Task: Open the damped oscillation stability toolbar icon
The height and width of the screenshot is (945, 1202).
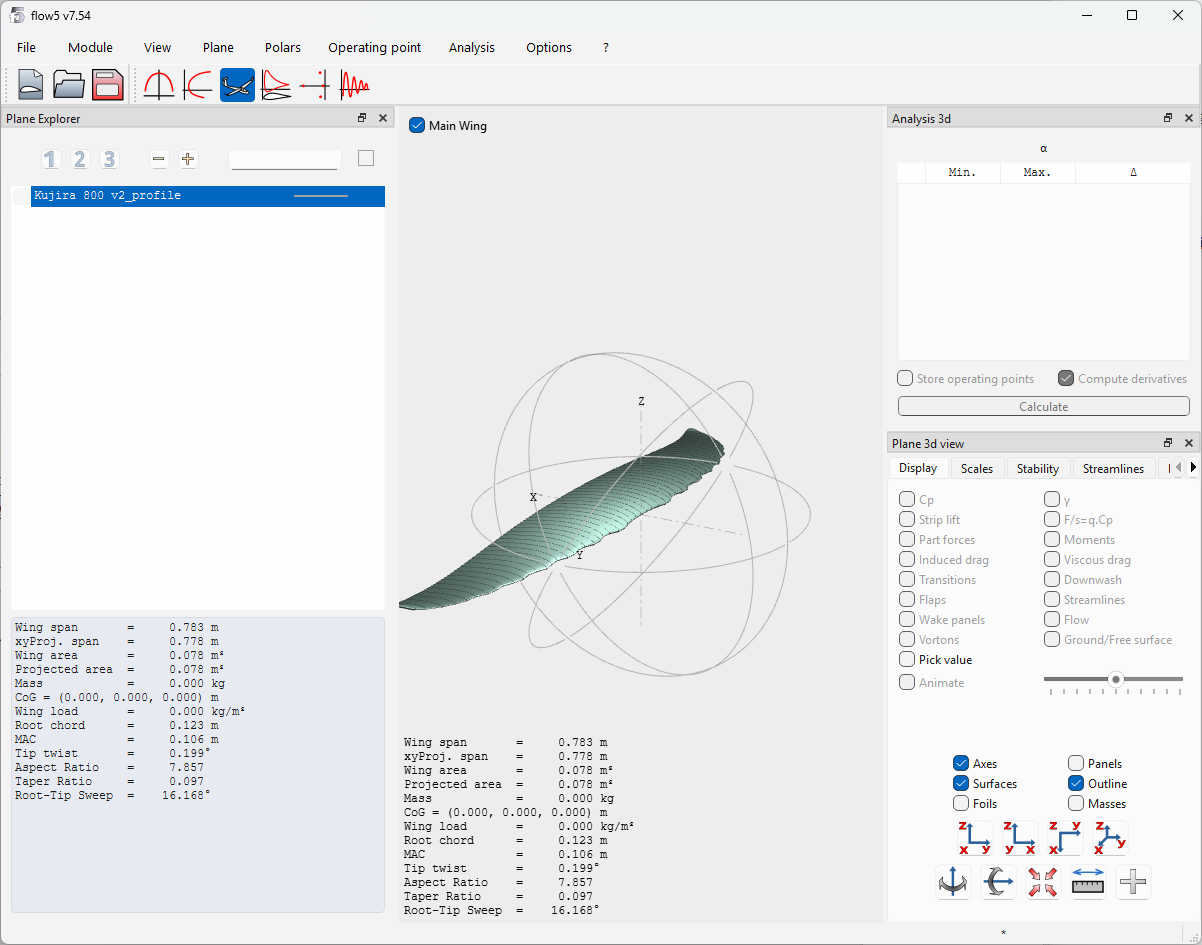Action: 354,85
